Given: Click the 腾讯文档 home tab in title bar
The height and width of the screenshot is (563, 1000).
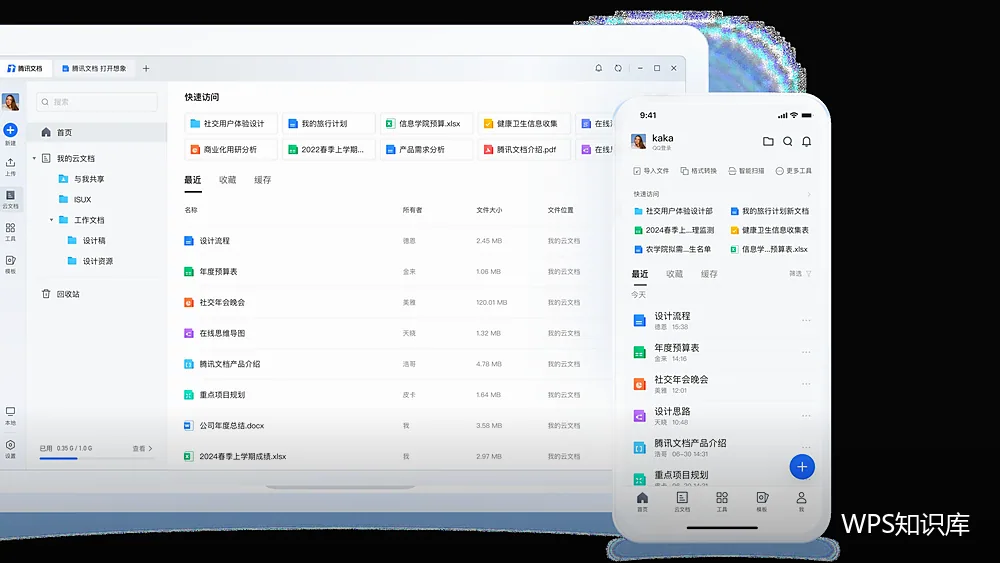Looking at the screenshot, I should [x=26, y=68].
